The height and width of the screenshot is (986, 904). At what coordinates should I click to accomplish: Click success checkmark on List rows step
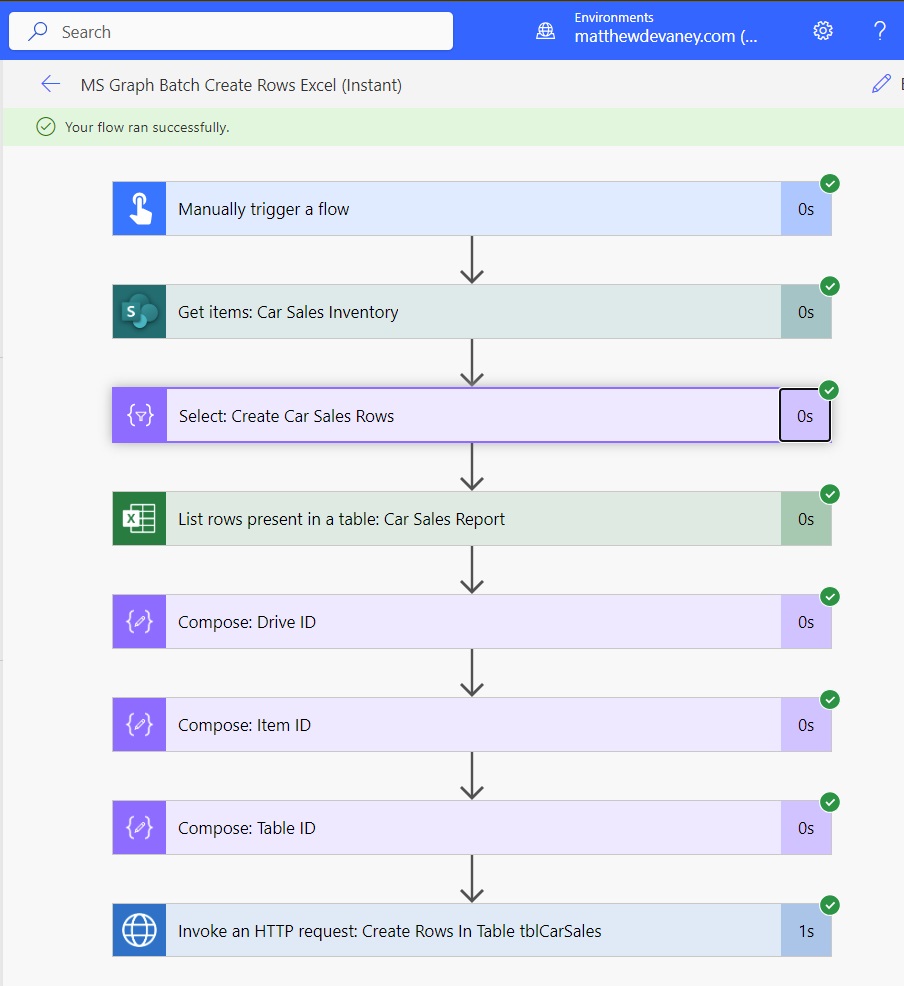click(x=830, y=494)
